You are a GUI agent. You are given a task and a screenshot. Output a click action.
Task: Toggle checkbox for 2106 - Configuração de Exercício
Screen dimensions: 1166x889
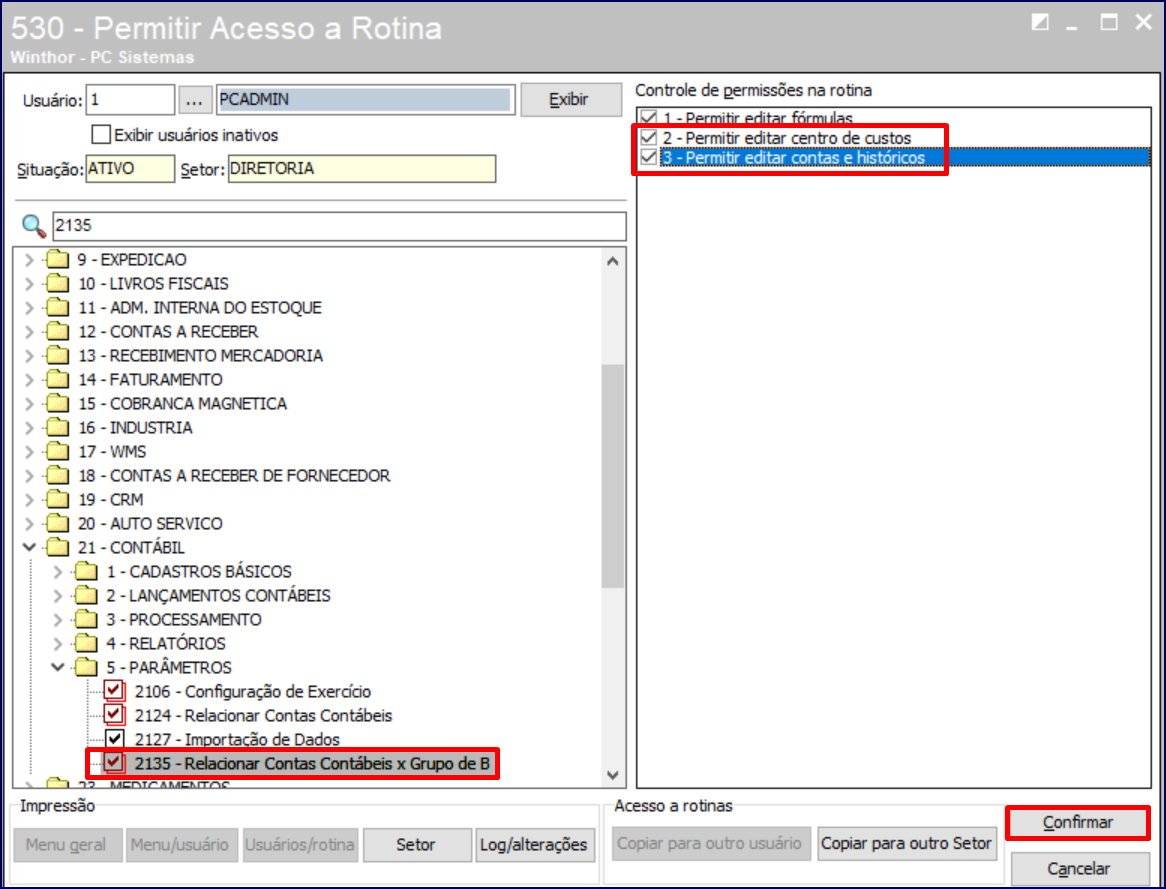(115, 691)
